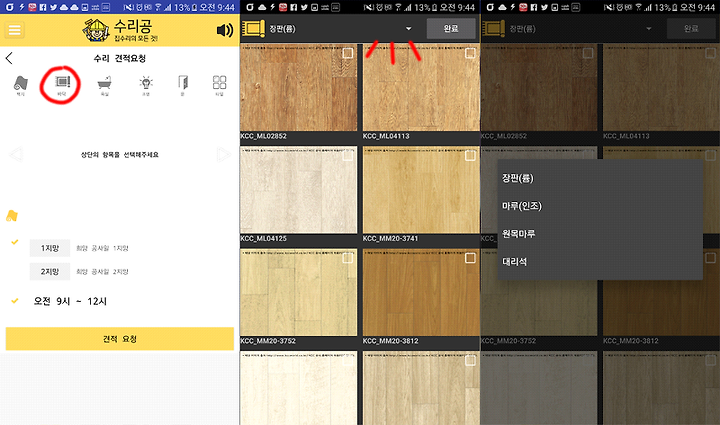Choose 원목마루 from the popup list
Viewport: 720px width, 425px height.
pyautogui.click(x=600, y=234)
